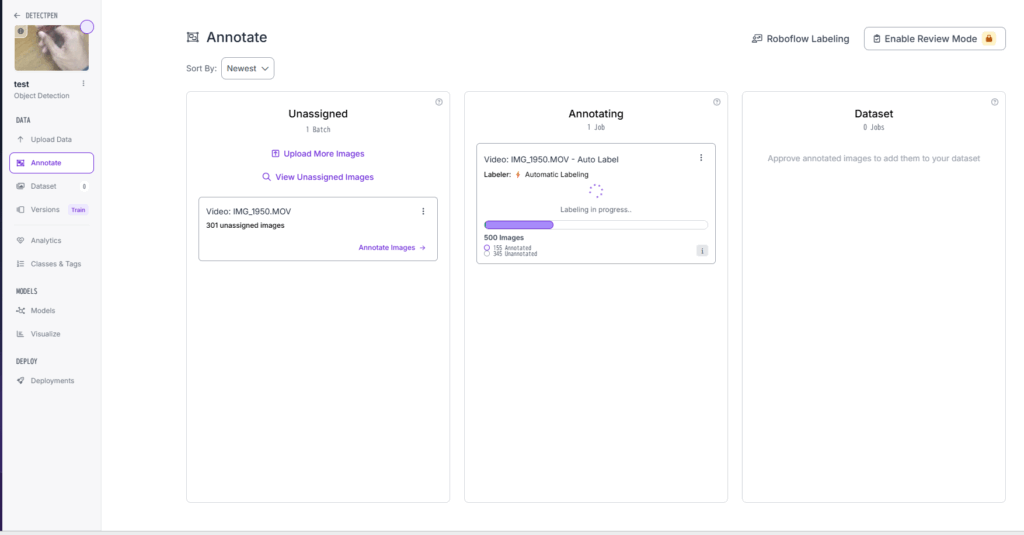1024x535 pixels.
Task: Open Versions in the sidebar
Action: click(45, 210)
